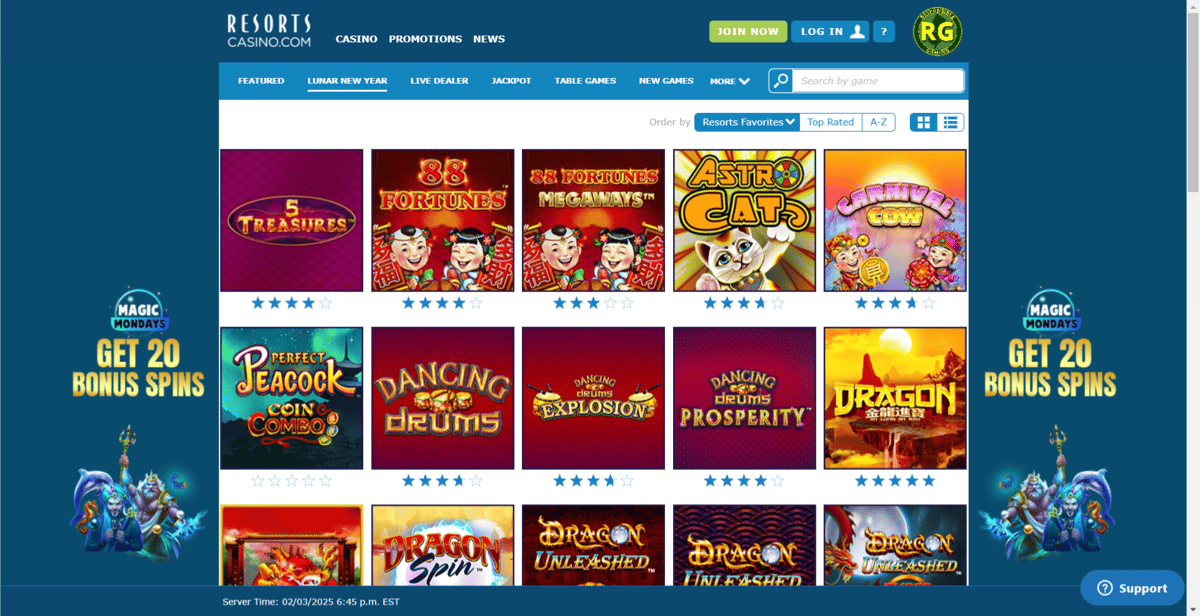This screenshot has width=1200, height=616.
Task: Open the Astro Cat game thumbnail
Action: [744, 220]
